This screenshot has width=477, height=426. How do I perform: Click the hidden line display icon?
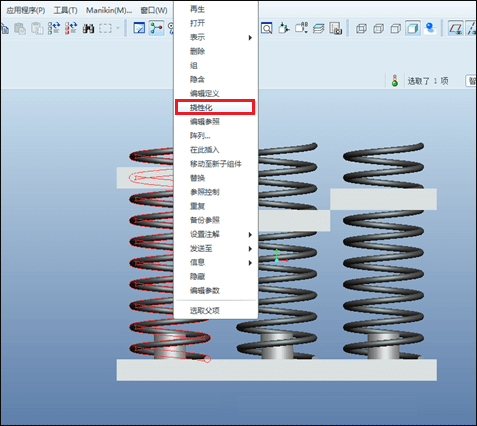(379, 29)
